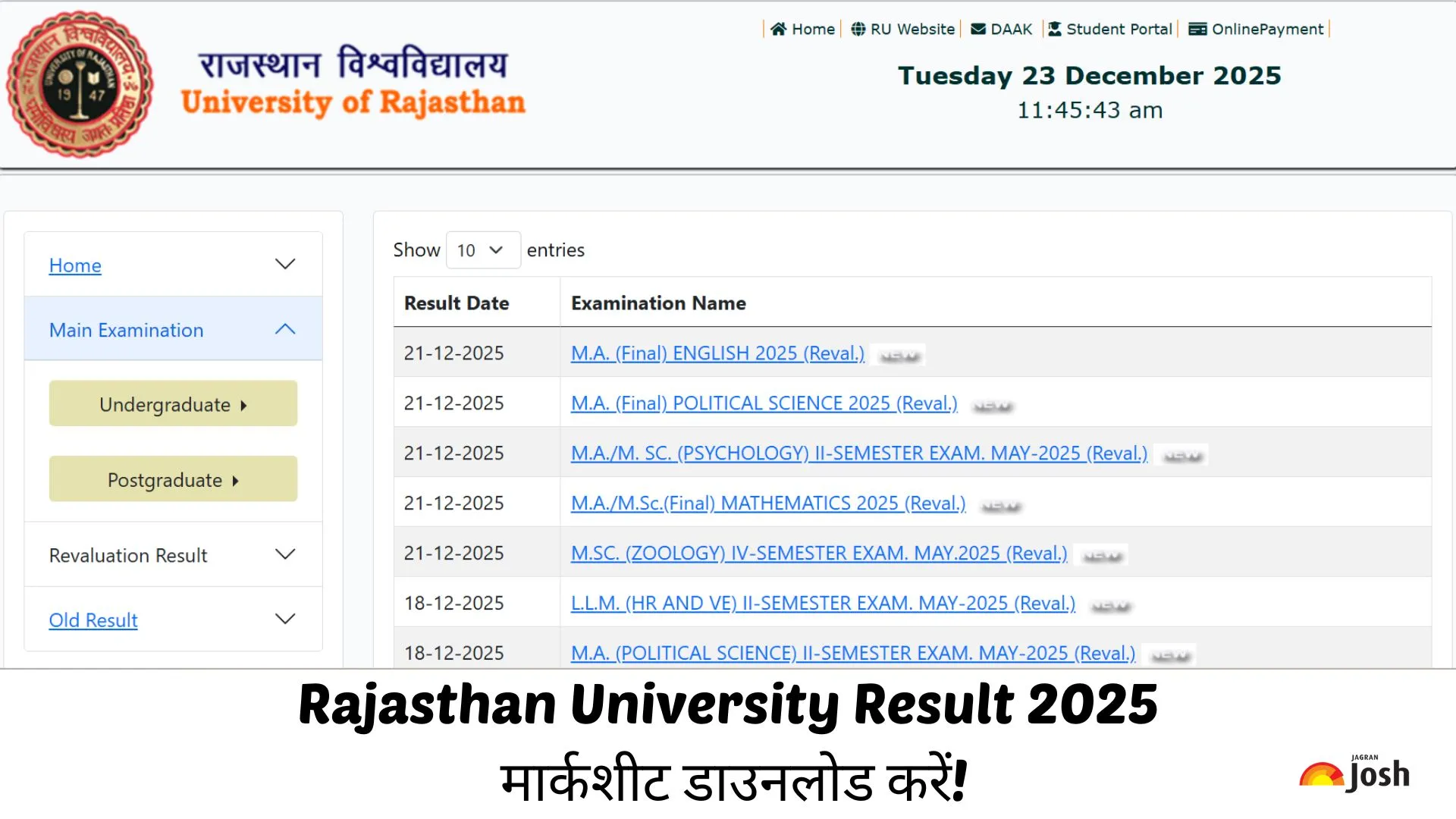Open the Undergraduate submenu button
1456x819 pixels.
click(173, 404)
